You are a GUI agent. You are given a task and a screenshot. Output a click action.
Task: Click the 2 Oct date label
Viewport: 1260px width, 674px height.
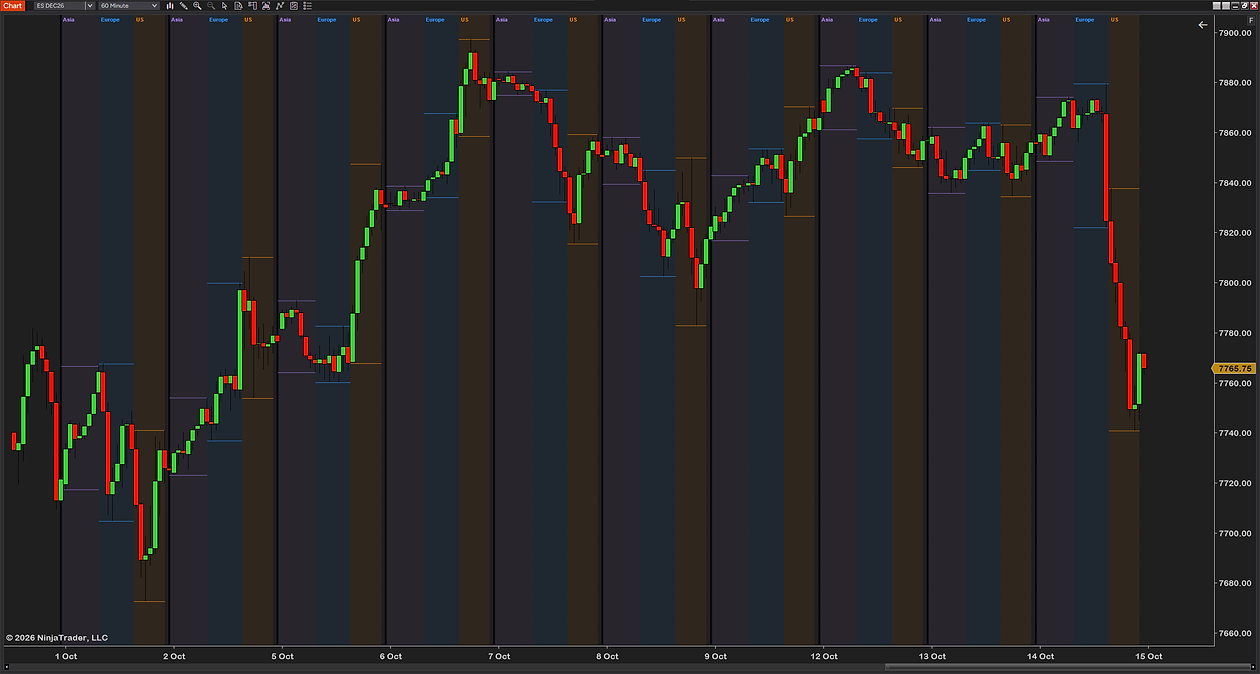[x=174, y=656]
